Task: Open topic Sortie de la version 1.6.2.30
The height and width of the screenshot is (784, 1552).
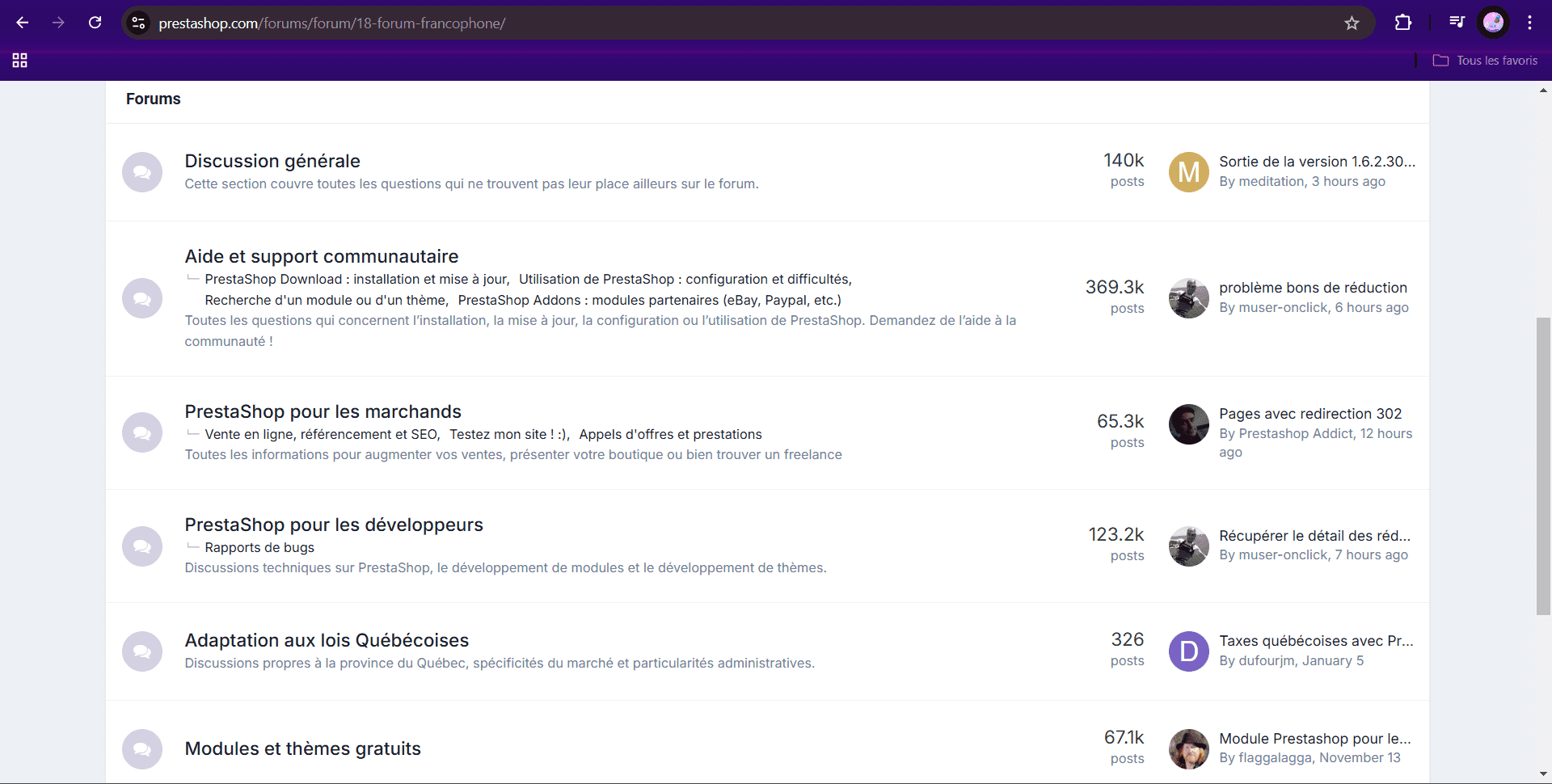Action: click(x=1317, y=162)
